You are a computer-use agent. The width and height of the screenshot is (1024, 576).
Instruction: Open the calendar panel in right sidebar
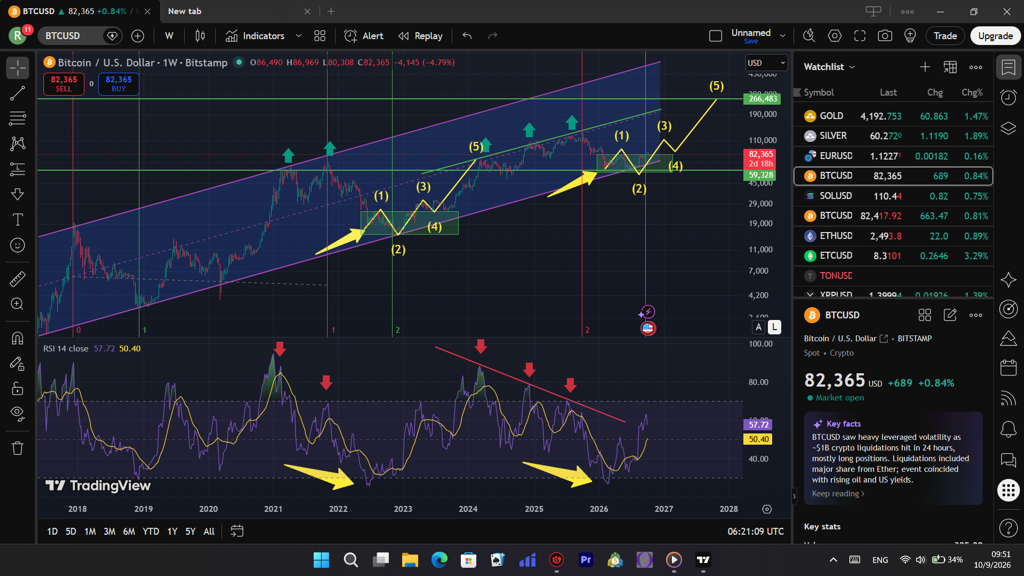[1008, 368]
